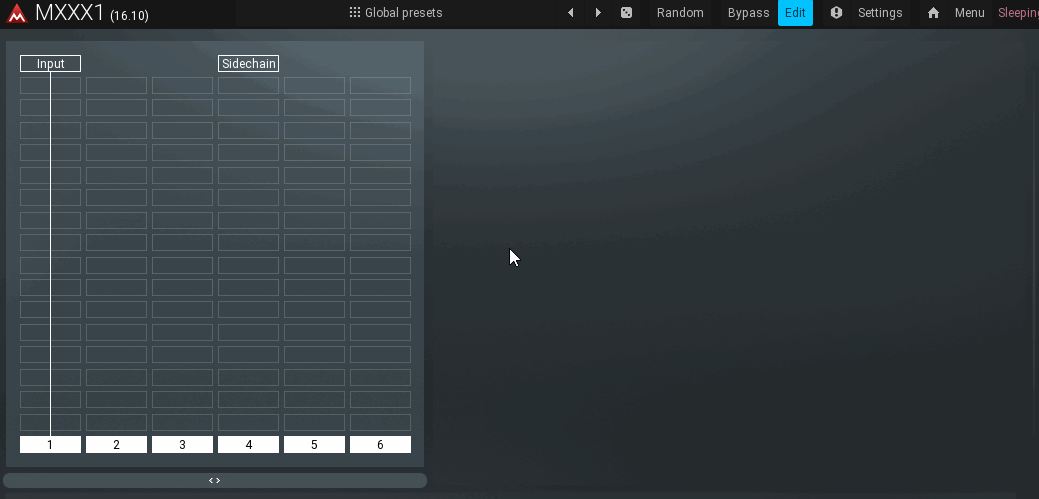The image size is (1039, 499).
Task: Click the Random button
Action: [680, 13]
